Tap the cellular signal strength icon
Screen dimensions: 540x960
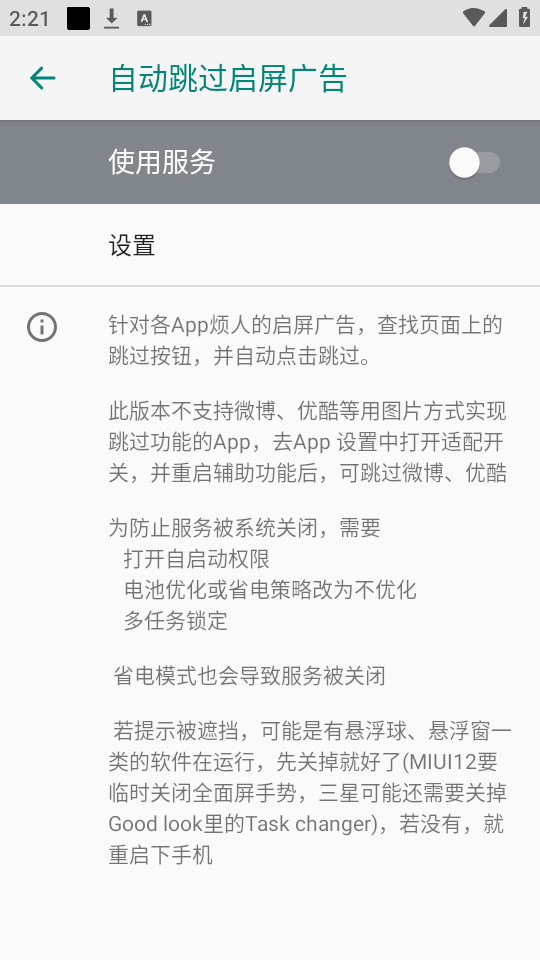point(498,18)
